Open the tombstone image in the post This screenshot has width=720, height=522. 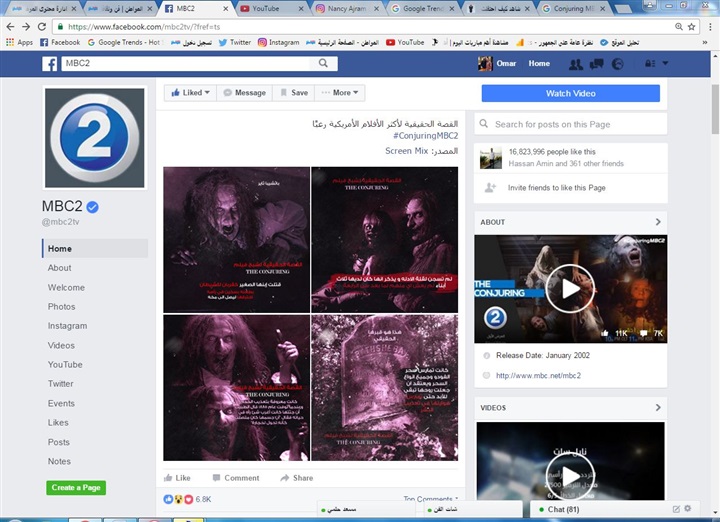(384, 388)
